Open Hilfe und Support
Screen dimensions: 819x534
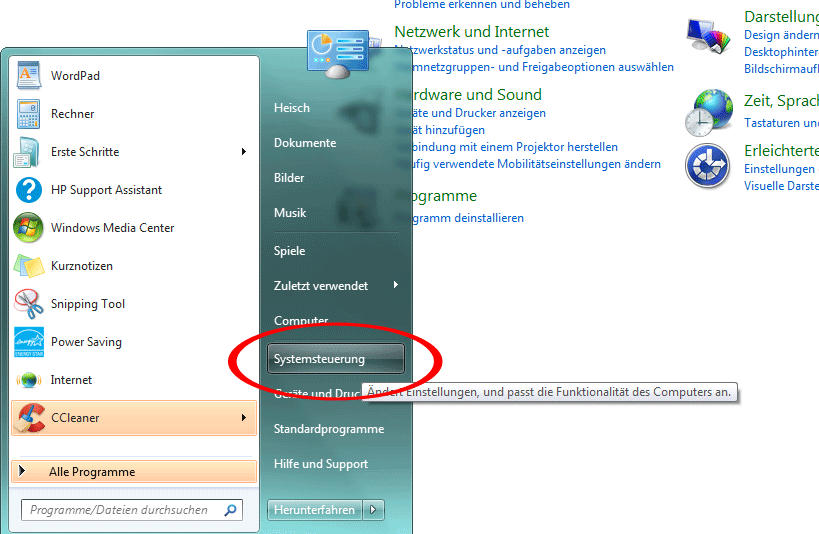pos(321,464)
